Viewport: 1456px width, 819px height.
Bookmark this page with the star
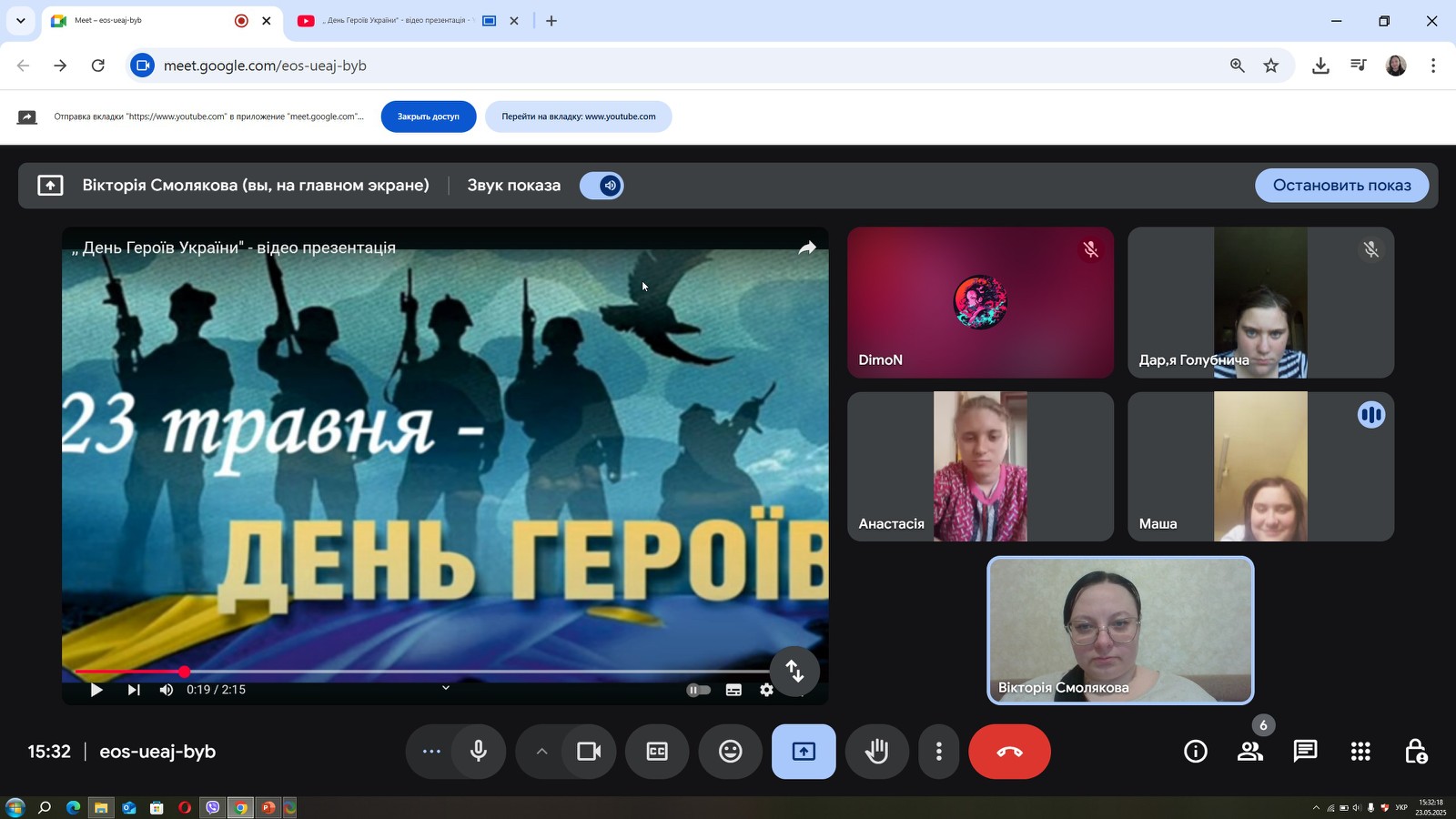click(1271, 66)
